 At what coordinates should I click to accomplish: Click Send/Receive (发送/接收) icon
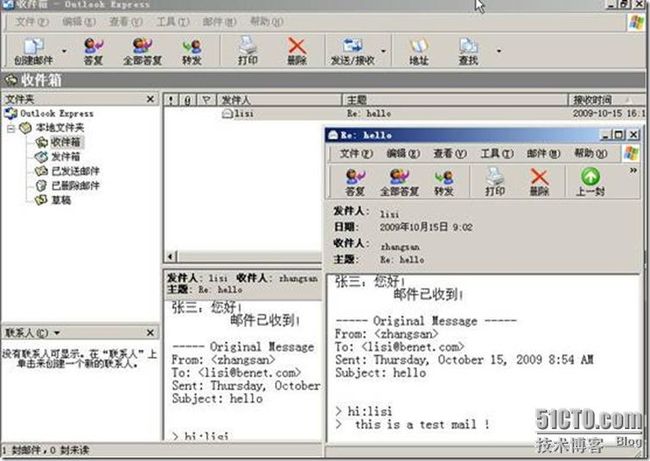352,51
